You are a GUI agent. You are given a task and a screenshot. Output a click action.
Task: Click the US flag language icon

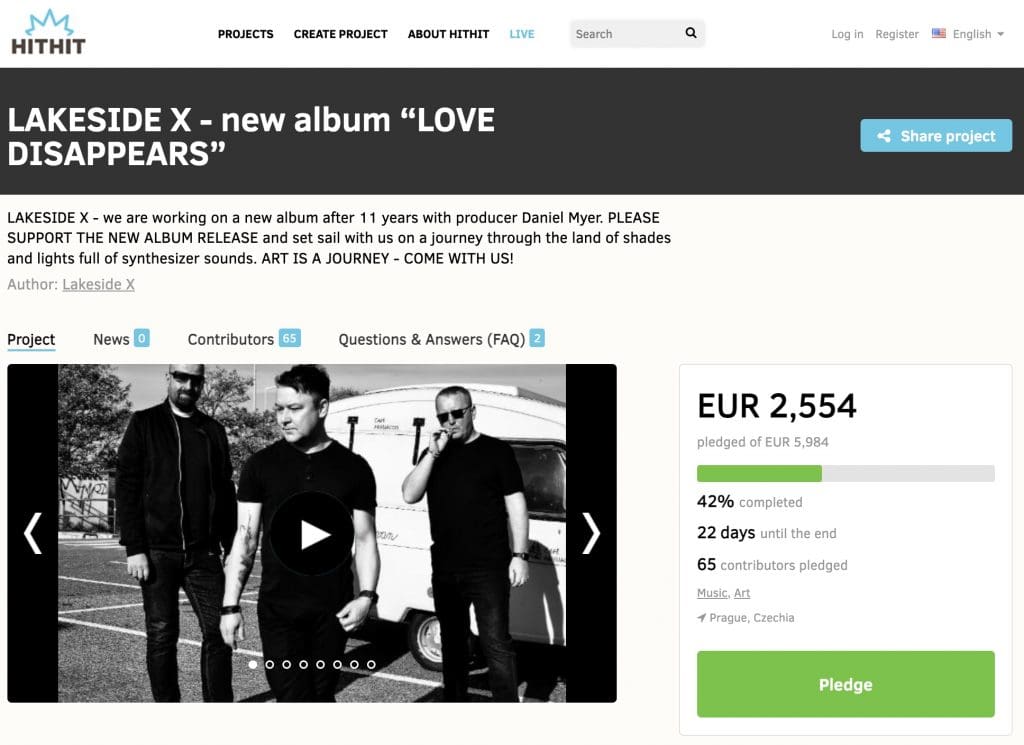(938, 33)
